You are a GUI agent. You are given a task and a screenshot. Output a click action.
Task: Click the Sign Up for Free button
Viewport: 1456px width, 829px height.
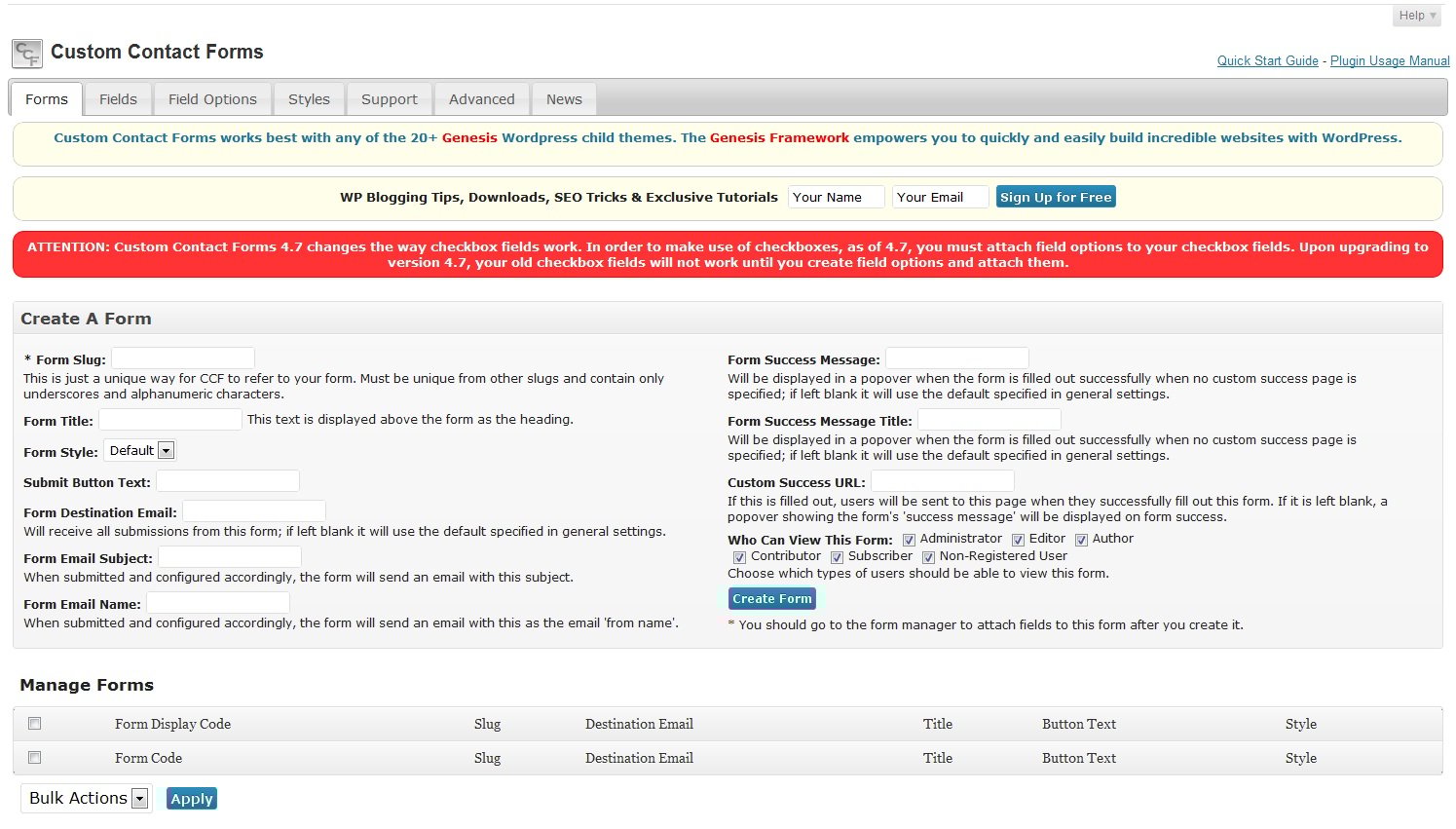1056,197
